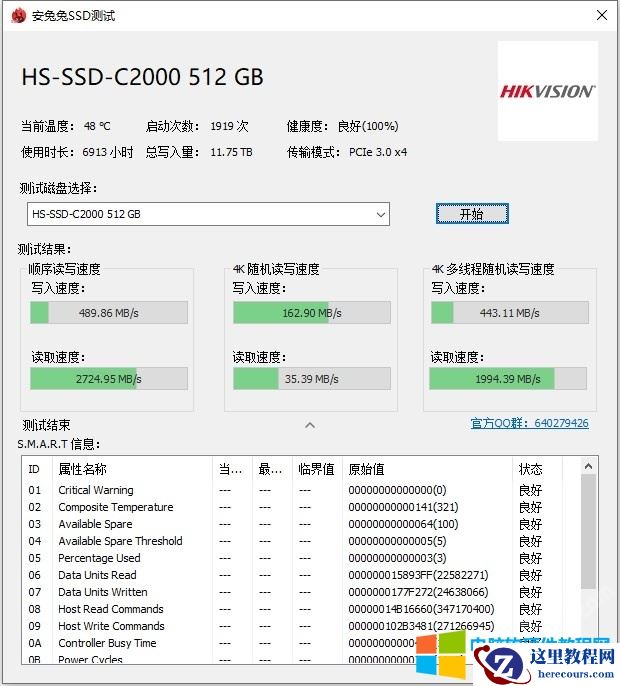Click raw value 0000000000141(321)
620x686 pixels.
[x=403, y=507]
